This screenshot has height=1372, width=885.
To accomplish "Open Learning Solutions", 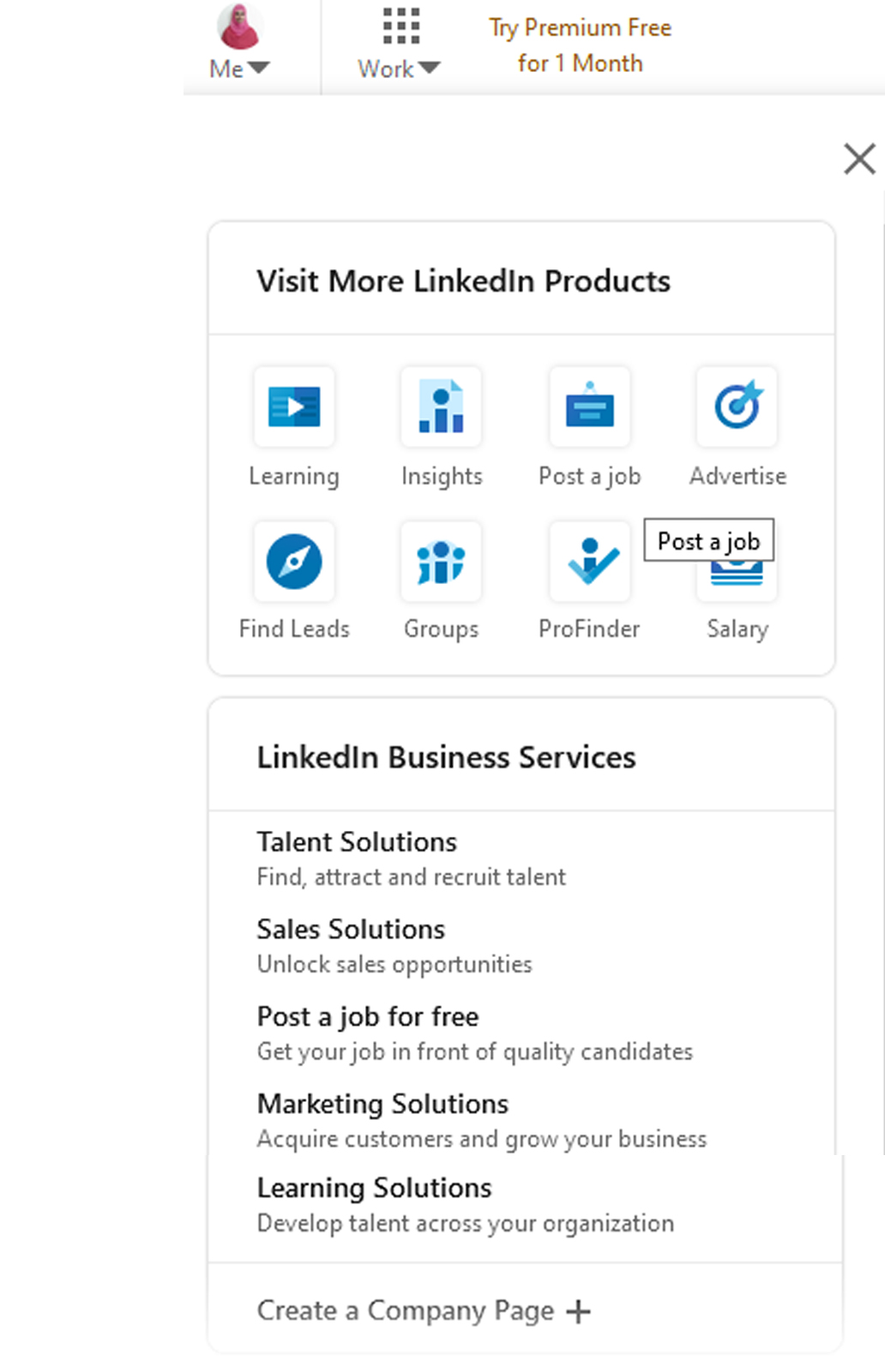I will (374, 1188).
